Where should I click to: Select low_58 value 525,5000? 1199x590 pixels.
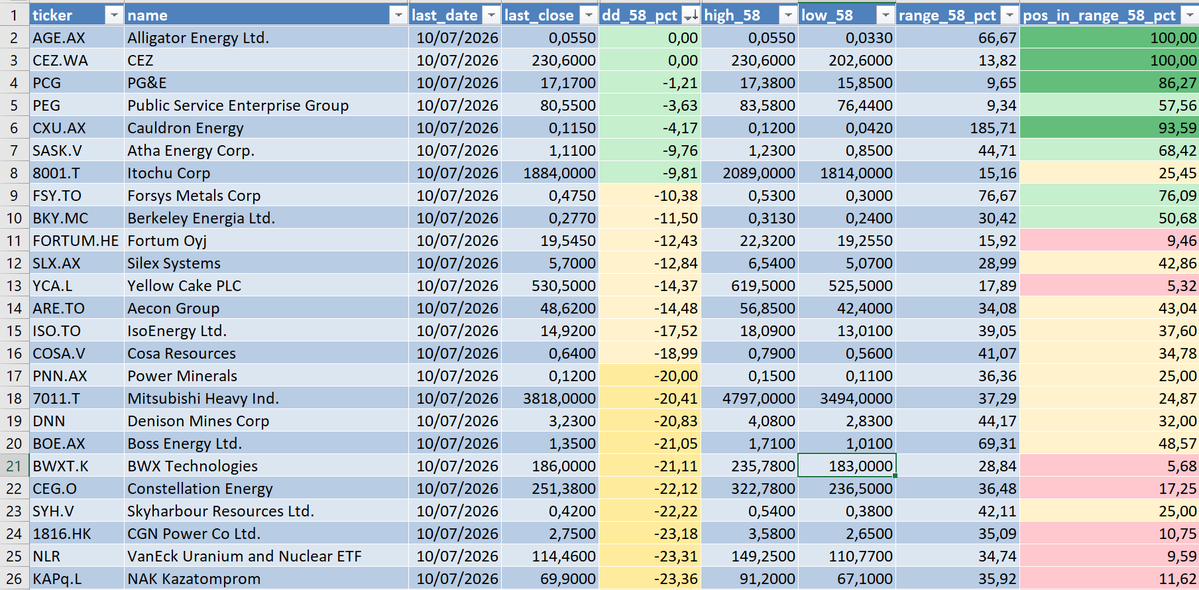pyautogui.click(x=846, y=286)
